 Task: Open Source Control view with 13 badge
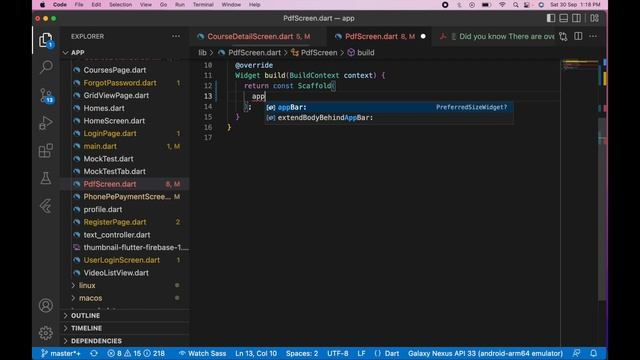click(46, 96)
